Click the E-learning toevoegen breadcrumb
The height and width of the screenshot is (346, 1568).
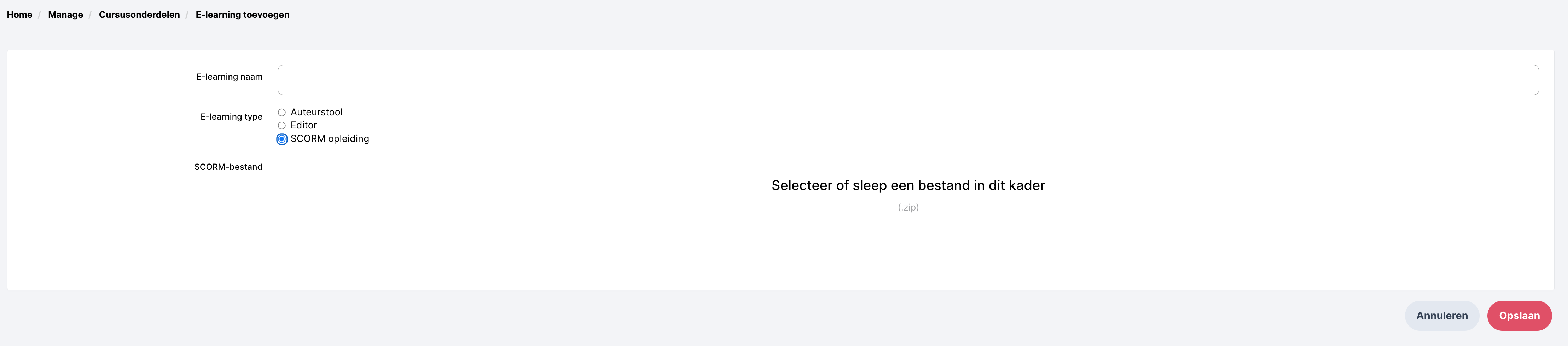[x=242, y=15]
